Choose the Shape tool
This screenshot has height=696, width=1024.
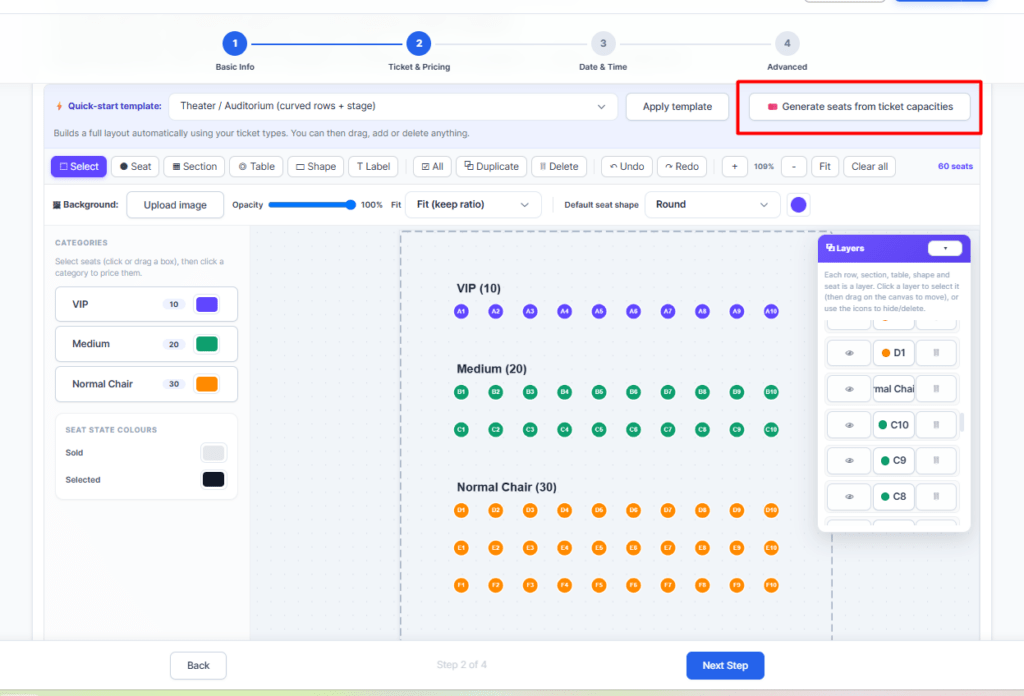pos(316,166)
